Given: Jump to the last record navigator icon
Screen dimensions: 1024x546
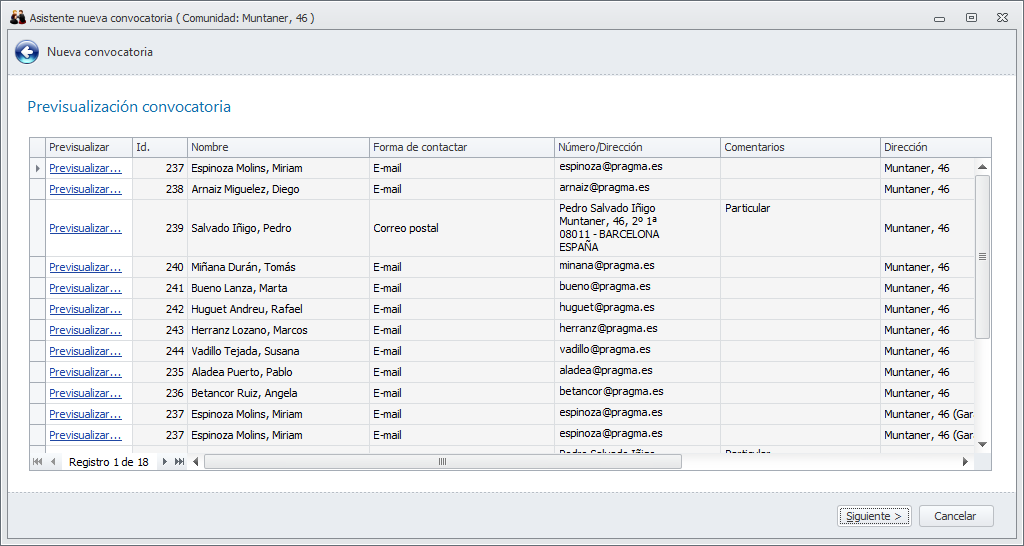Looking at the screenshot, I should pos(179,462).
